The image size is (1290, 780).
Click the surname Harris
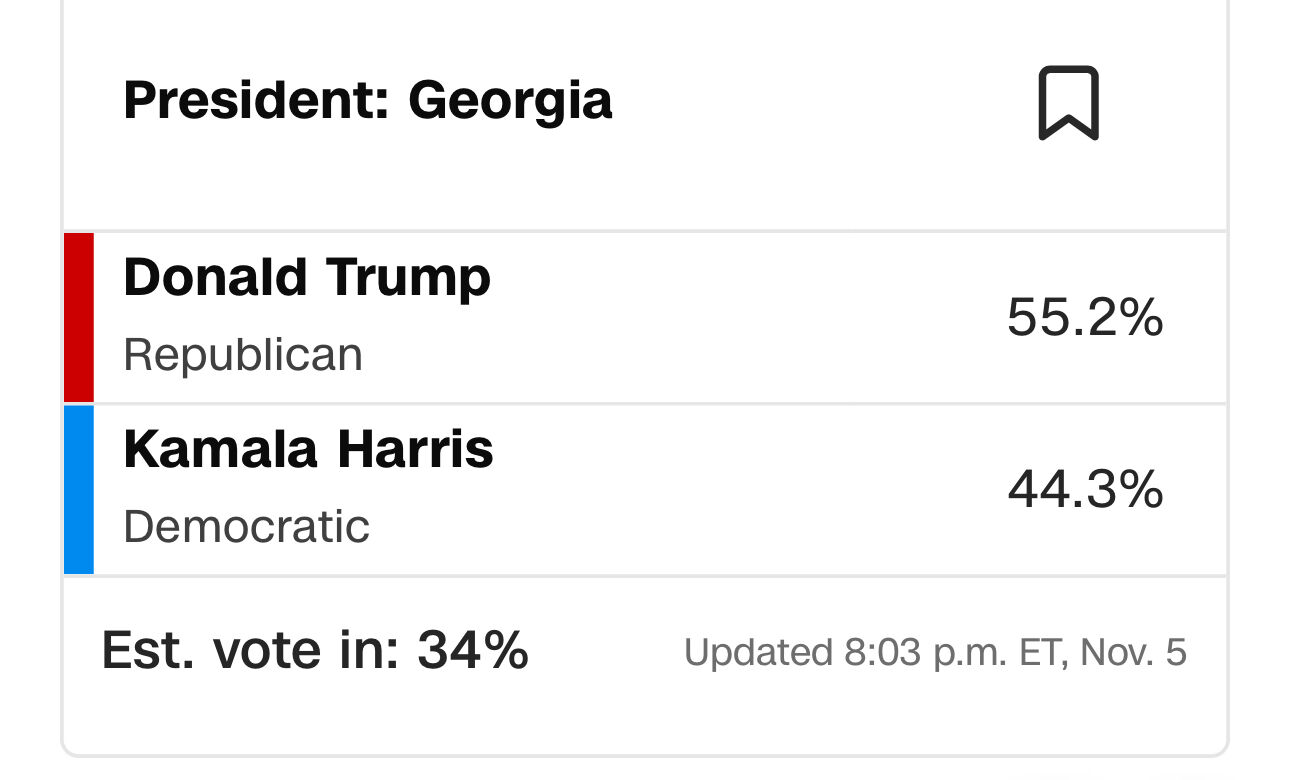(415, 449)
